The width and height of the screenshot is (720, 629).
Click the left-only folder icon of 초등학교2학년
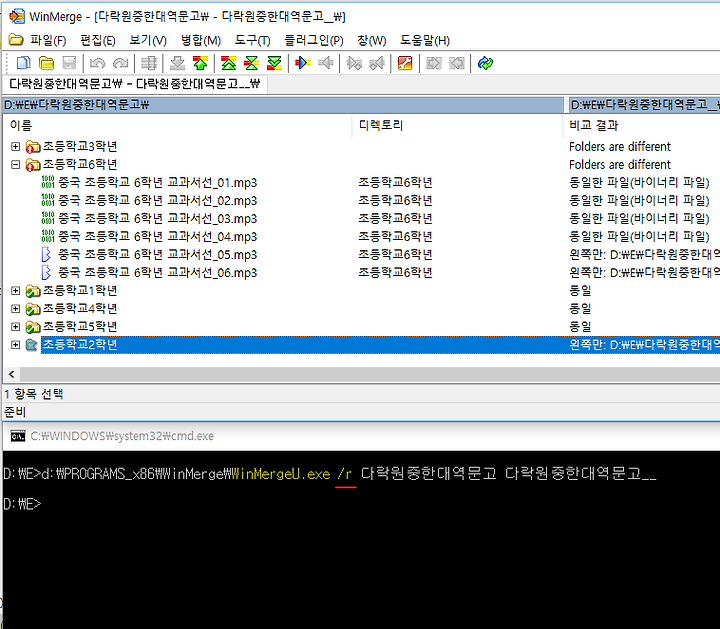pyautogui.click(x=31, y=345)
